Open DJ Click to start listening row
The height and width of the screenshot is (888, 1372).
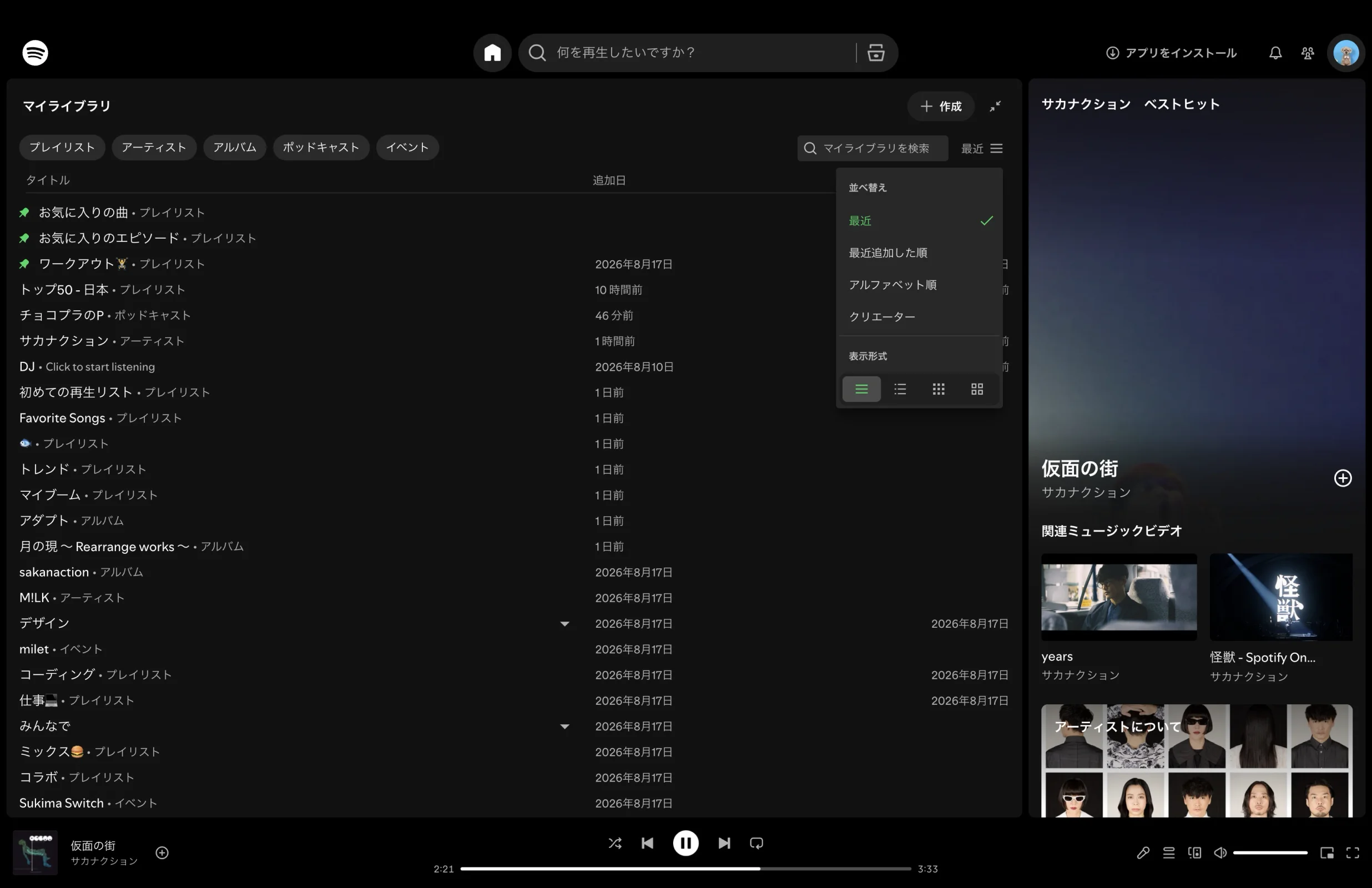pyautogui.click(x=513, y=367)
